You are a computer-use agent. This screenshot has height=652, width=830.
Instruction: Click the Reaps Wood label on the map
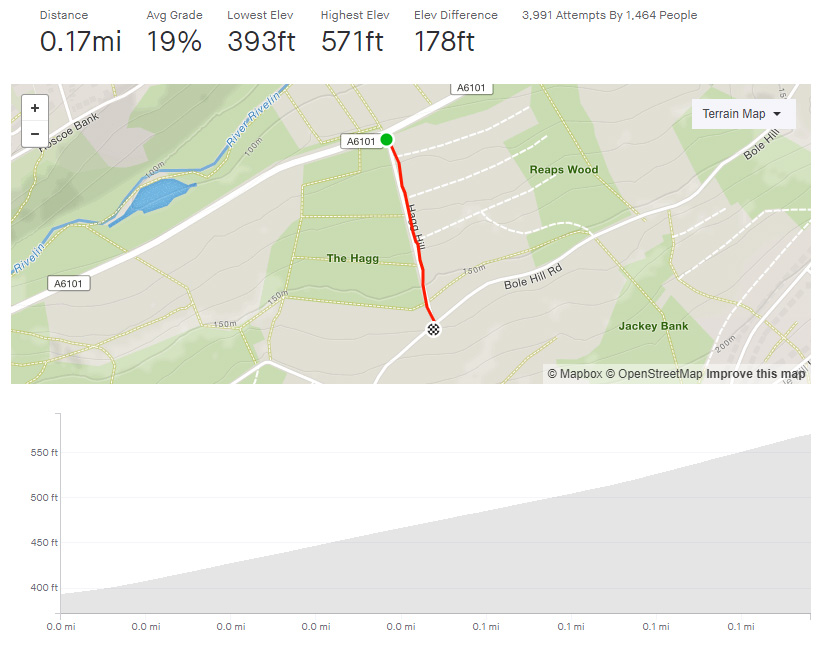coord(564,170)
